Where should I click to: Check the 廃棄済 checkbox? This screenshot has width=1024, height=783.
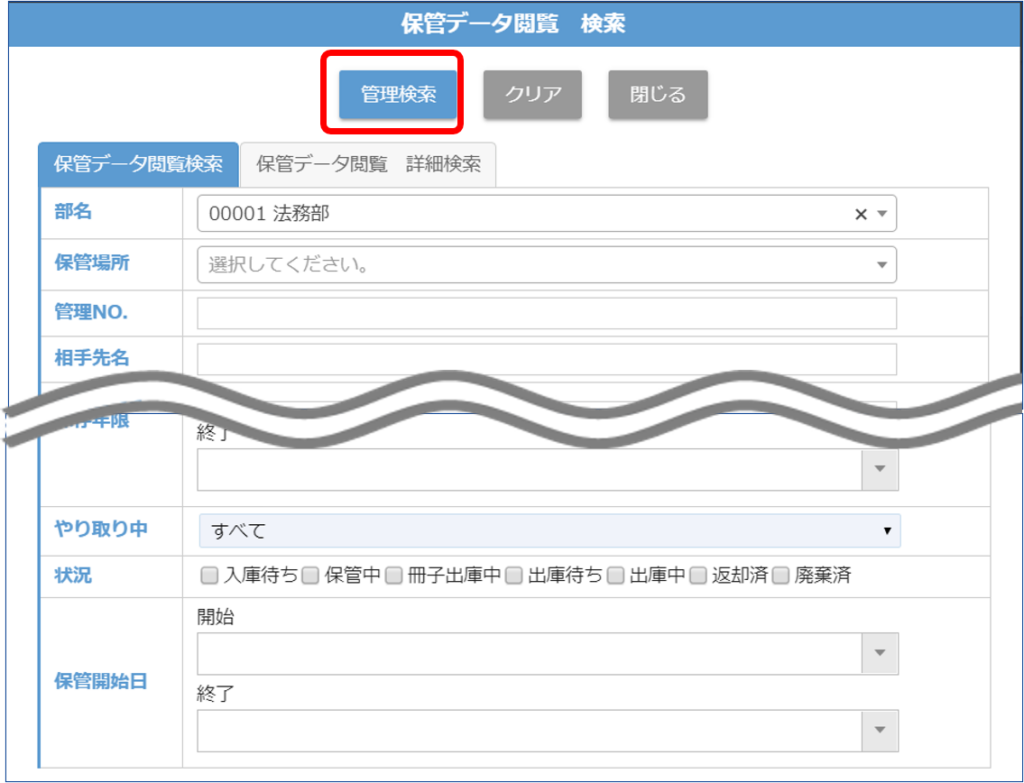pyautogui.click(x=780, y=576)
